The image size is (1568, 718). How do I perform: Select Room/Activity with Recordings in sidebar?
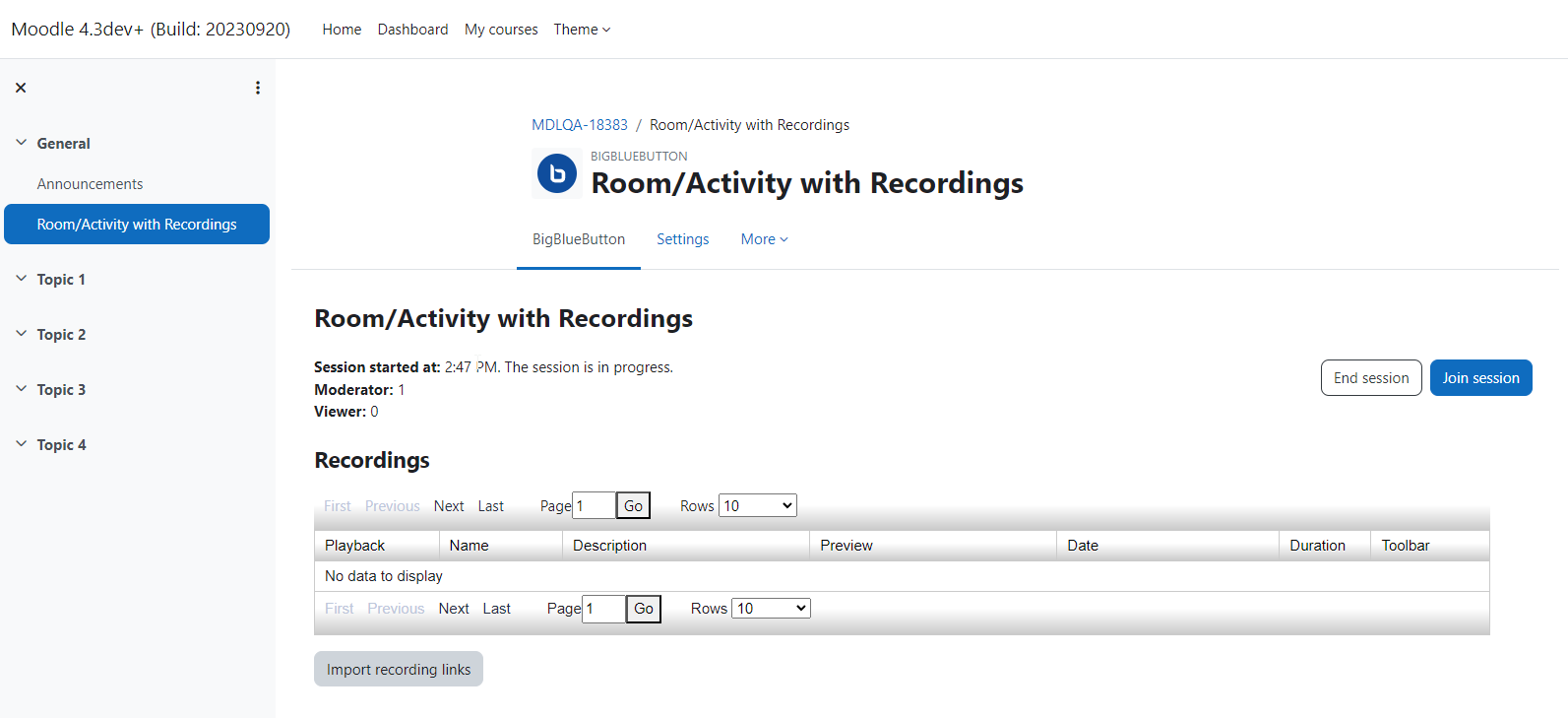pyautogui.click(x=137, y=225)
